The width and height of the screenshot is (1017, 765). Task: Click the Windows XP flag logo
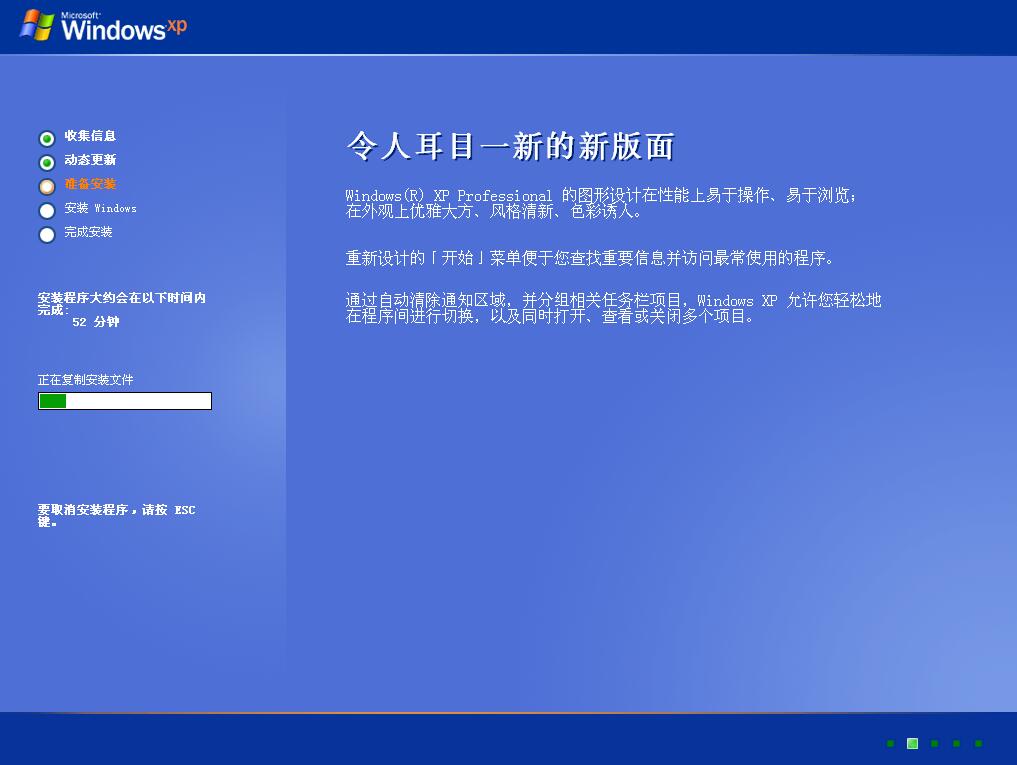click(x=38, y=26)
